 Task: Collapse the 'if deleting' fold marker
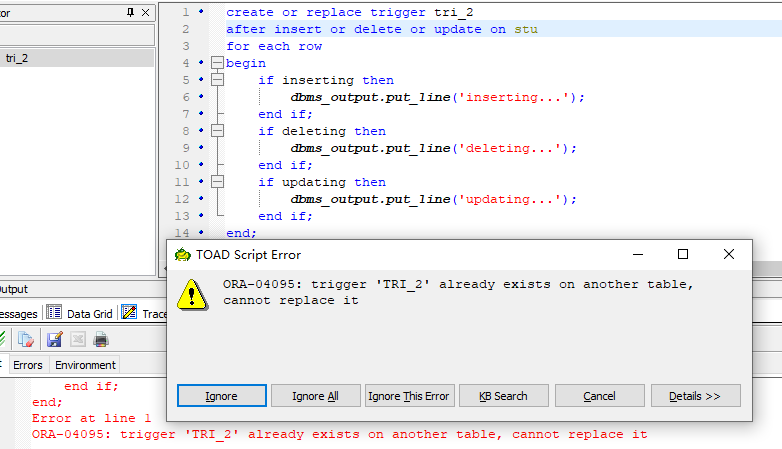coord(217,131)
